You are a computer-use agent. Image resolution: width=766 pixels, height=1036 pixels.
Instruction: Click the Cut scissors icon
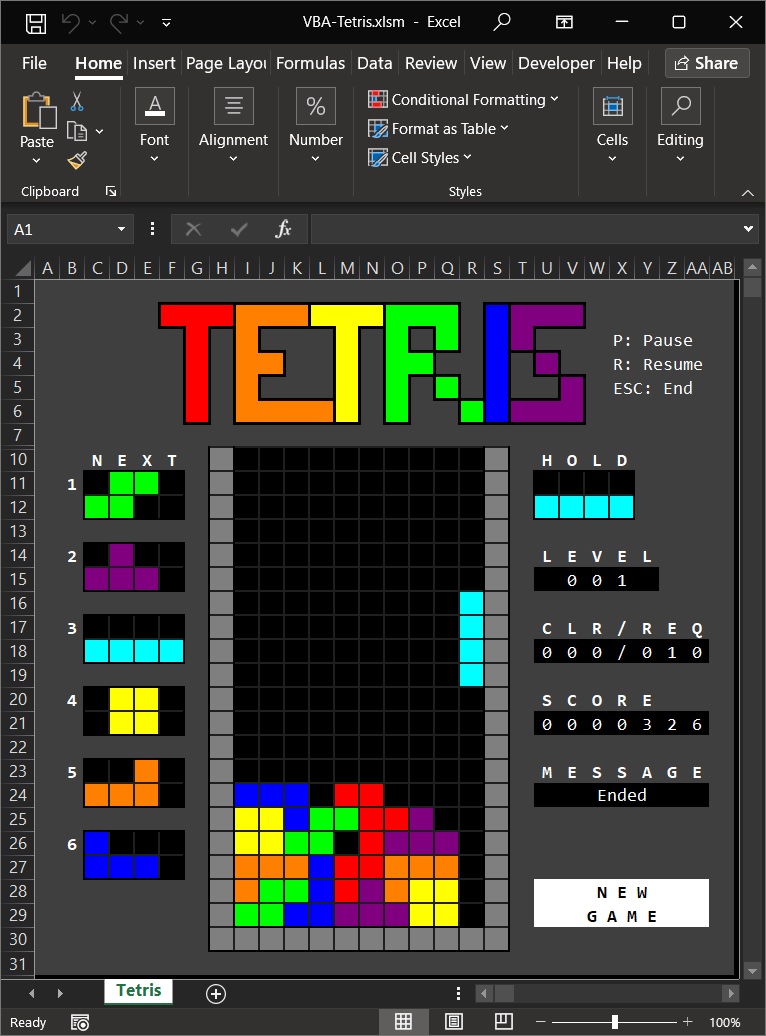coord(77,101)
